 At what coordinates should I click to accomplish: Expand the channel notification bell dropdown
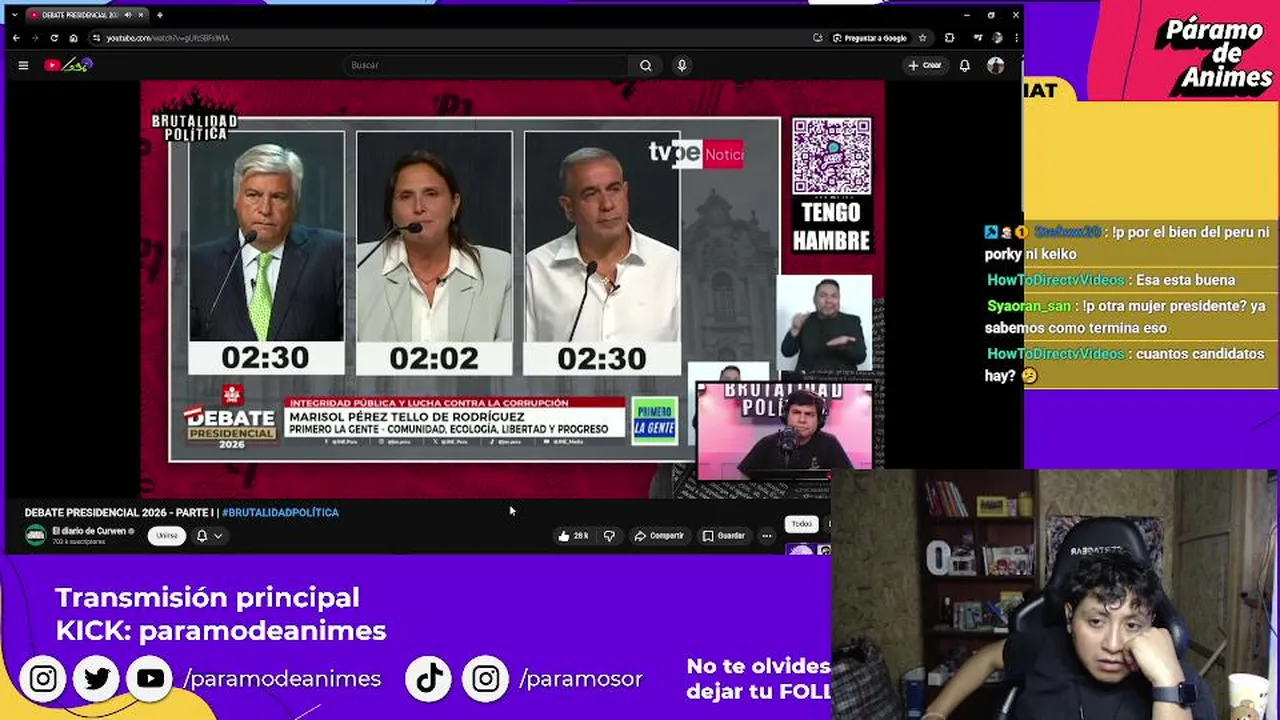(208, 536)
